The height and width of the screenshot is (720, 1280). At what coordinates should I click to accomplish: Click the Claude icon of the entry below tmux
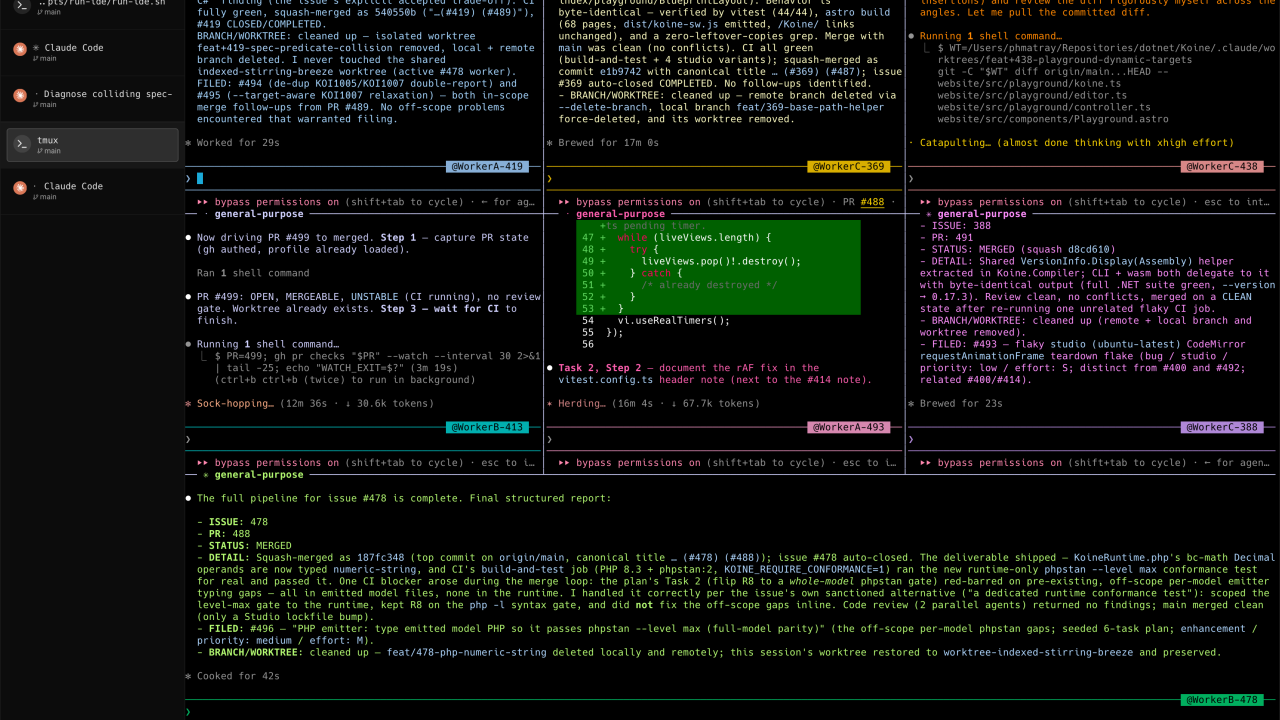20,188
